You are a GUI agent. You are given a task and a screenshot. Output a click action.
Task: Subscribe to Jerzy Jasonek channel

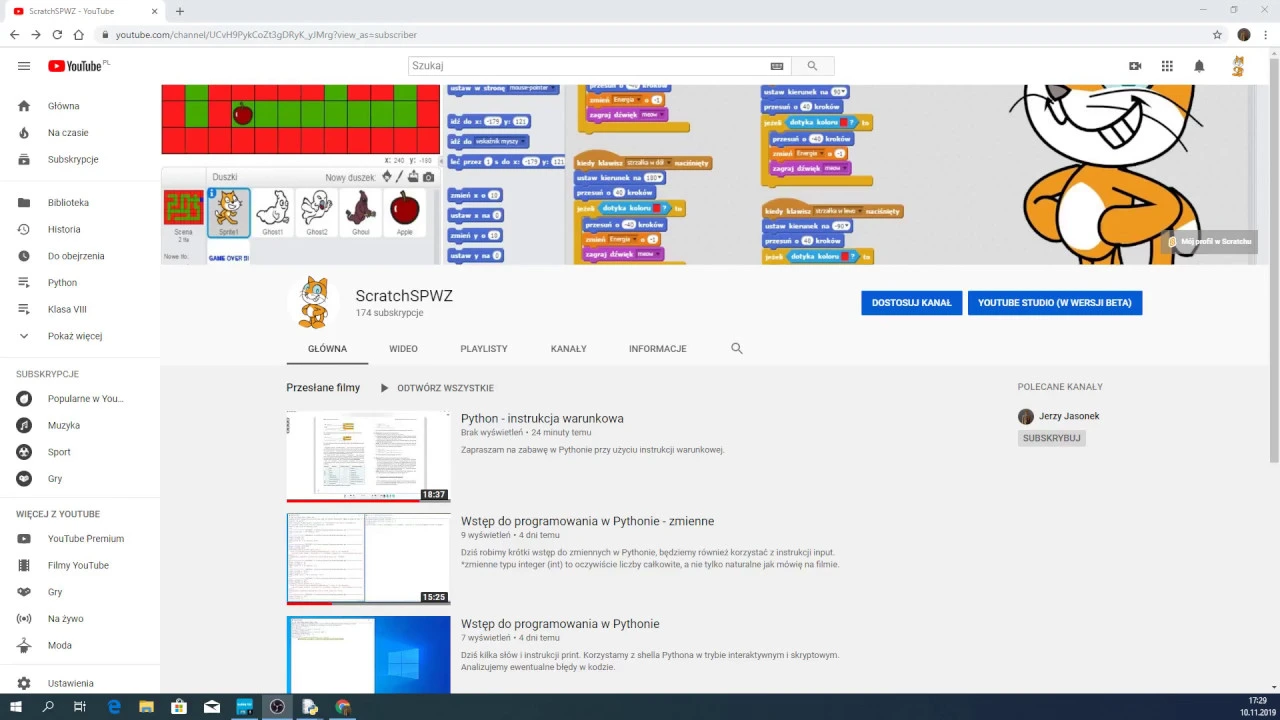click(x=1051, y=438)
